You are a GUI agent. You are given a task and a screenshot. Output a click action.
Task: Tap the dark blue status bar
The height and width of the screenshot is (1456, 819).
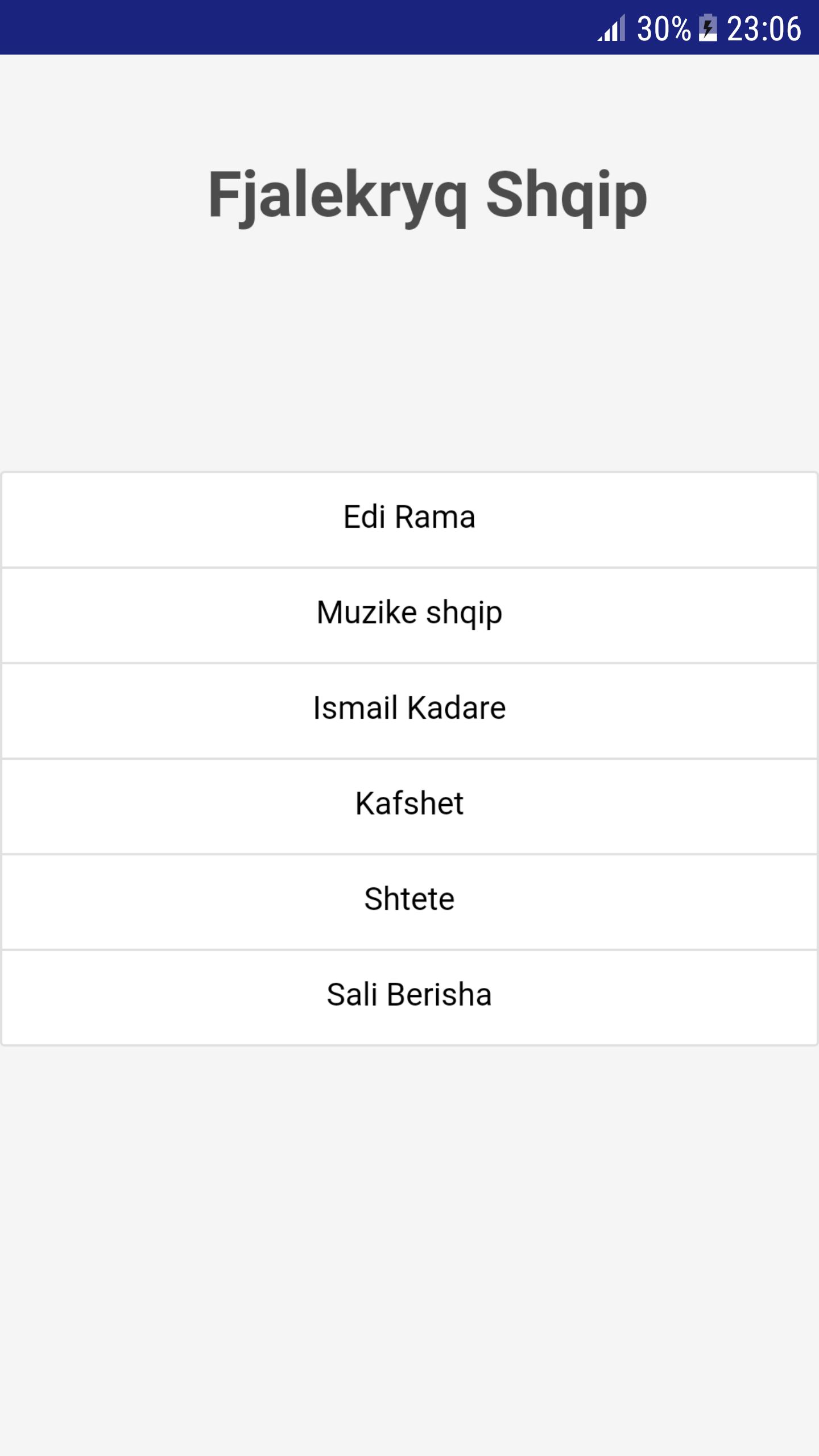click(x=284, y=27)
